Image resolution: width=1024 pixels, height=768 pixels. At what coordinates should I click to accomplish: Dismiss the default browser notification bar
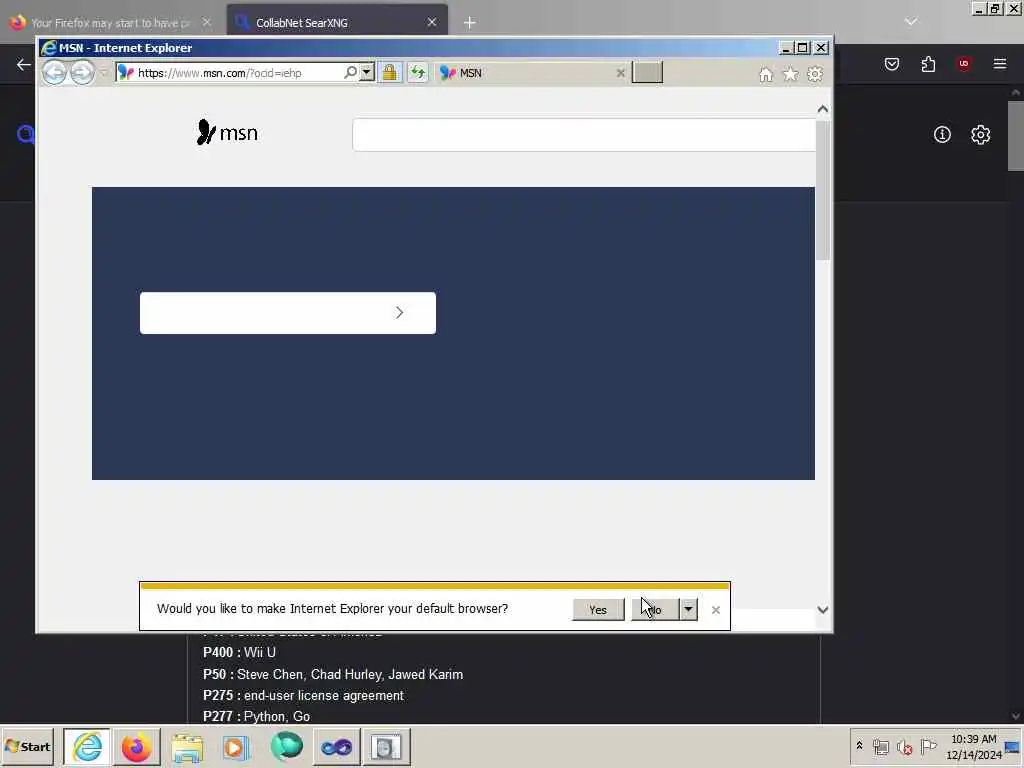[716, 610]
